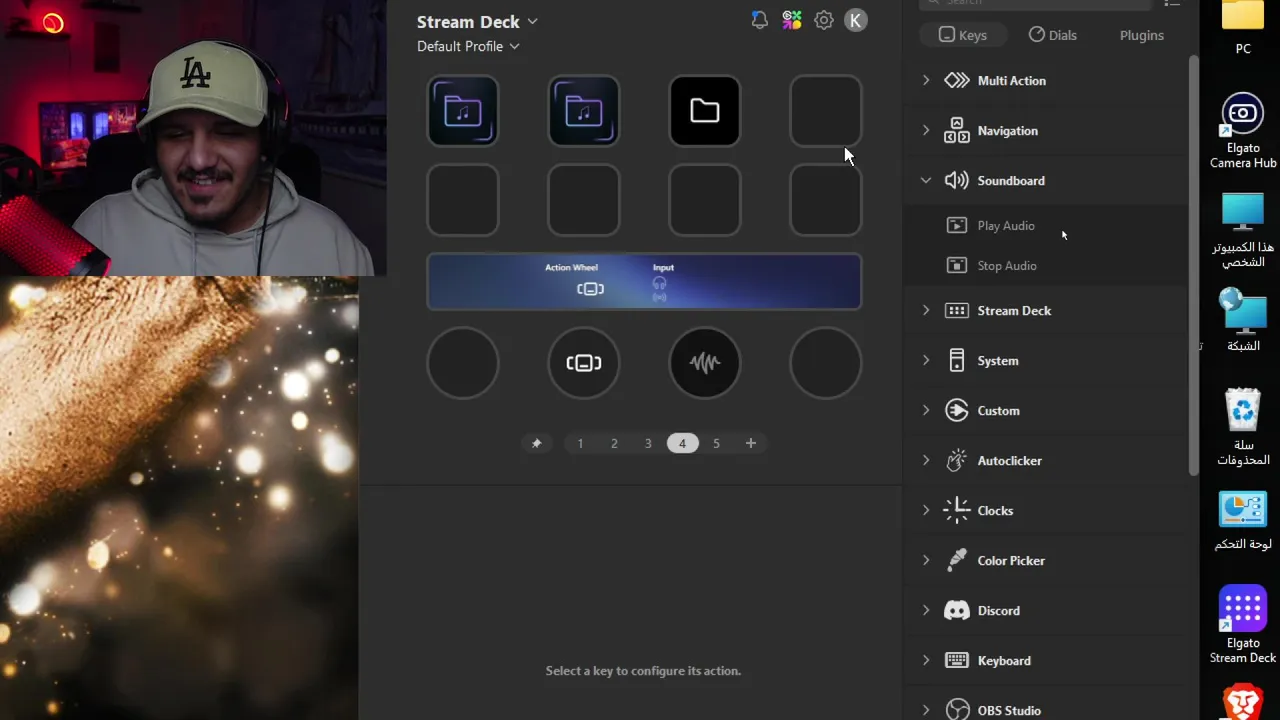The image size is (1280, 720).
Task: Expand the Autoclicker chevron
Action: pyautogui.click(x=926, y=461)
